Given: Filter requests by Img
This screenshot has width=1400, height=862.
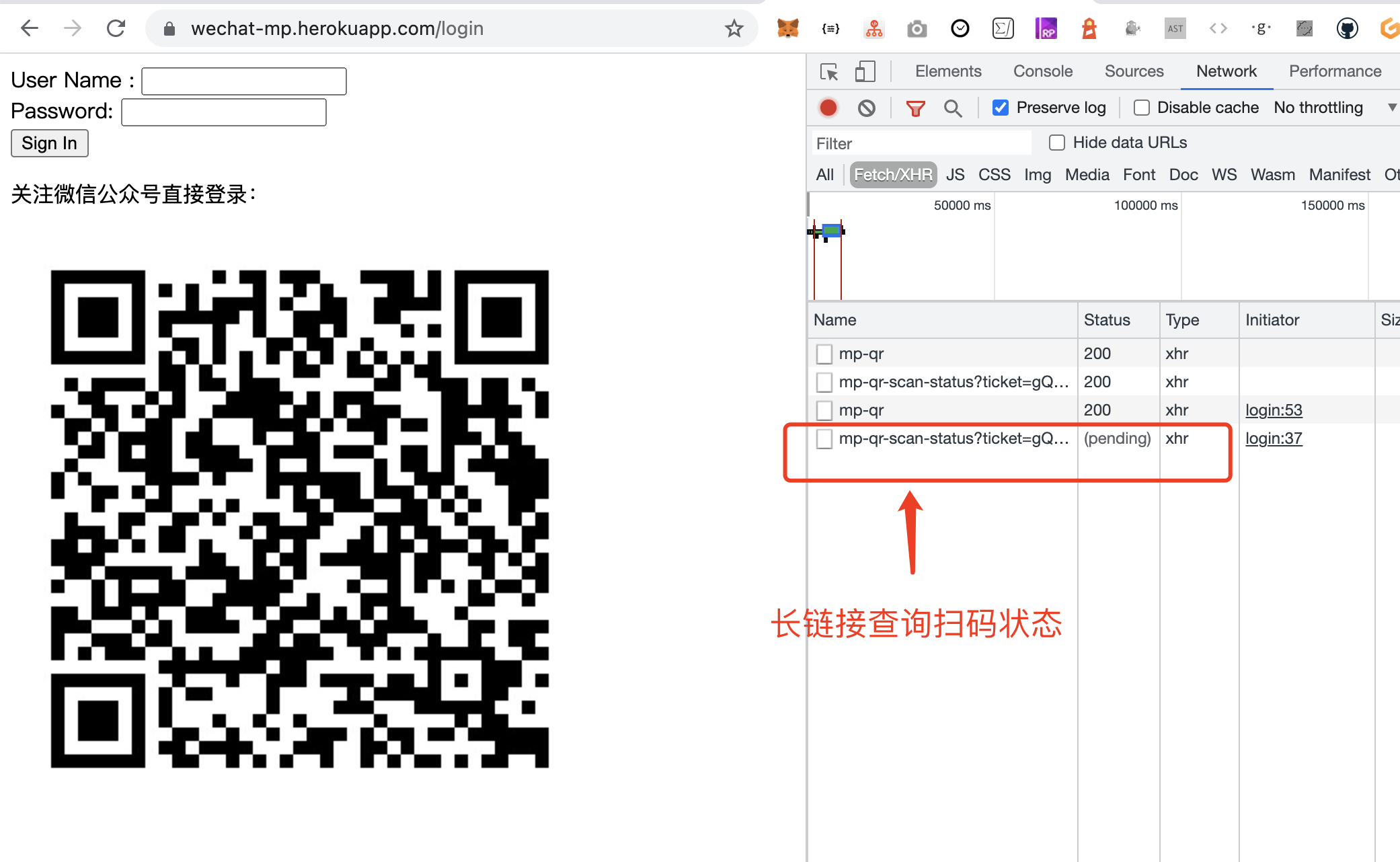Looking at the screenshot, I should 1038,175.
